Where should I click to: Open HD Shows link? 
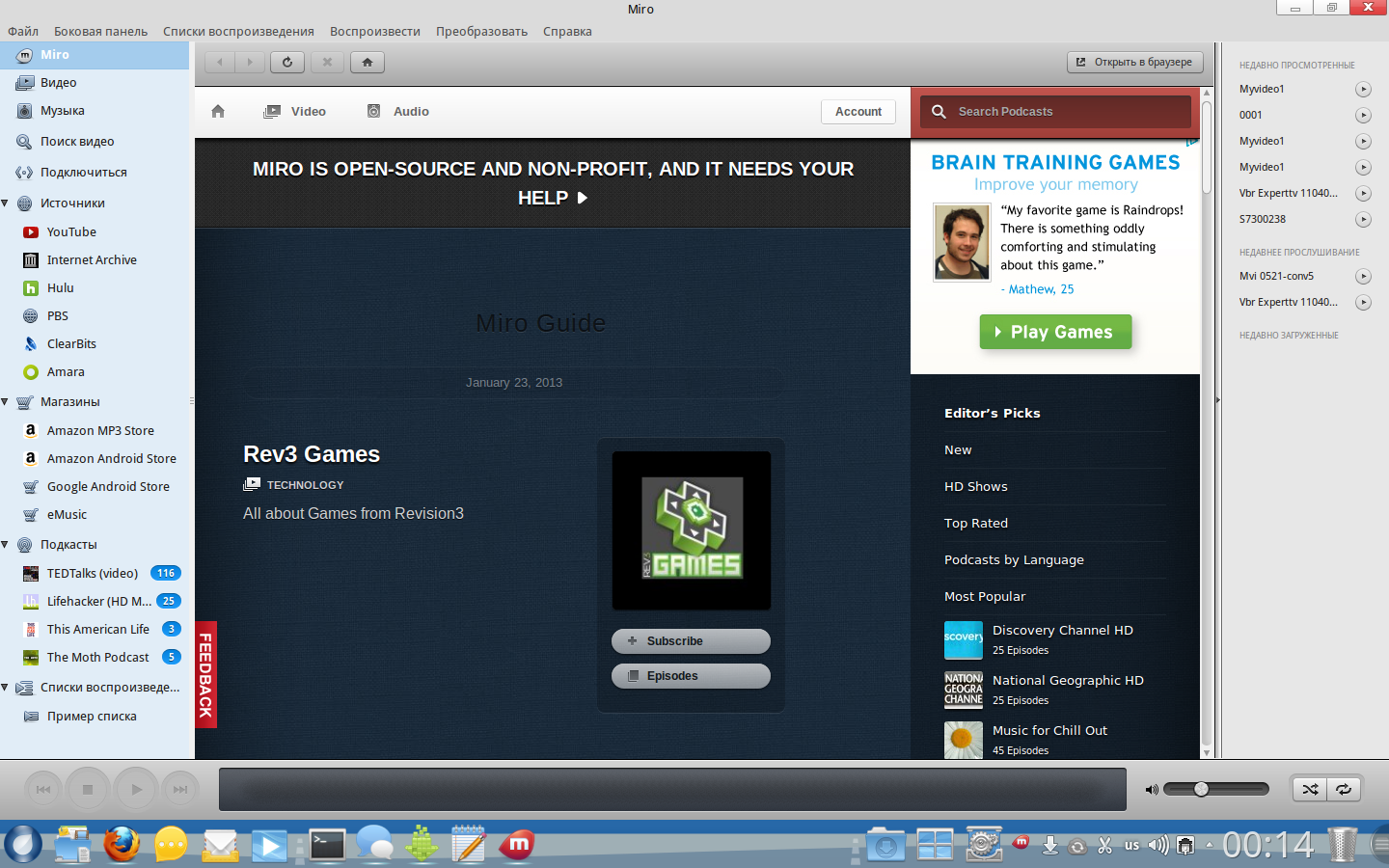976,487
